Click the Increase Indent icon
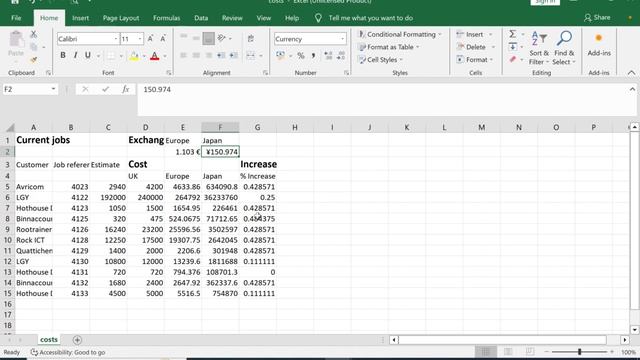This screenshot has height=360, width=640. point(233,55)
